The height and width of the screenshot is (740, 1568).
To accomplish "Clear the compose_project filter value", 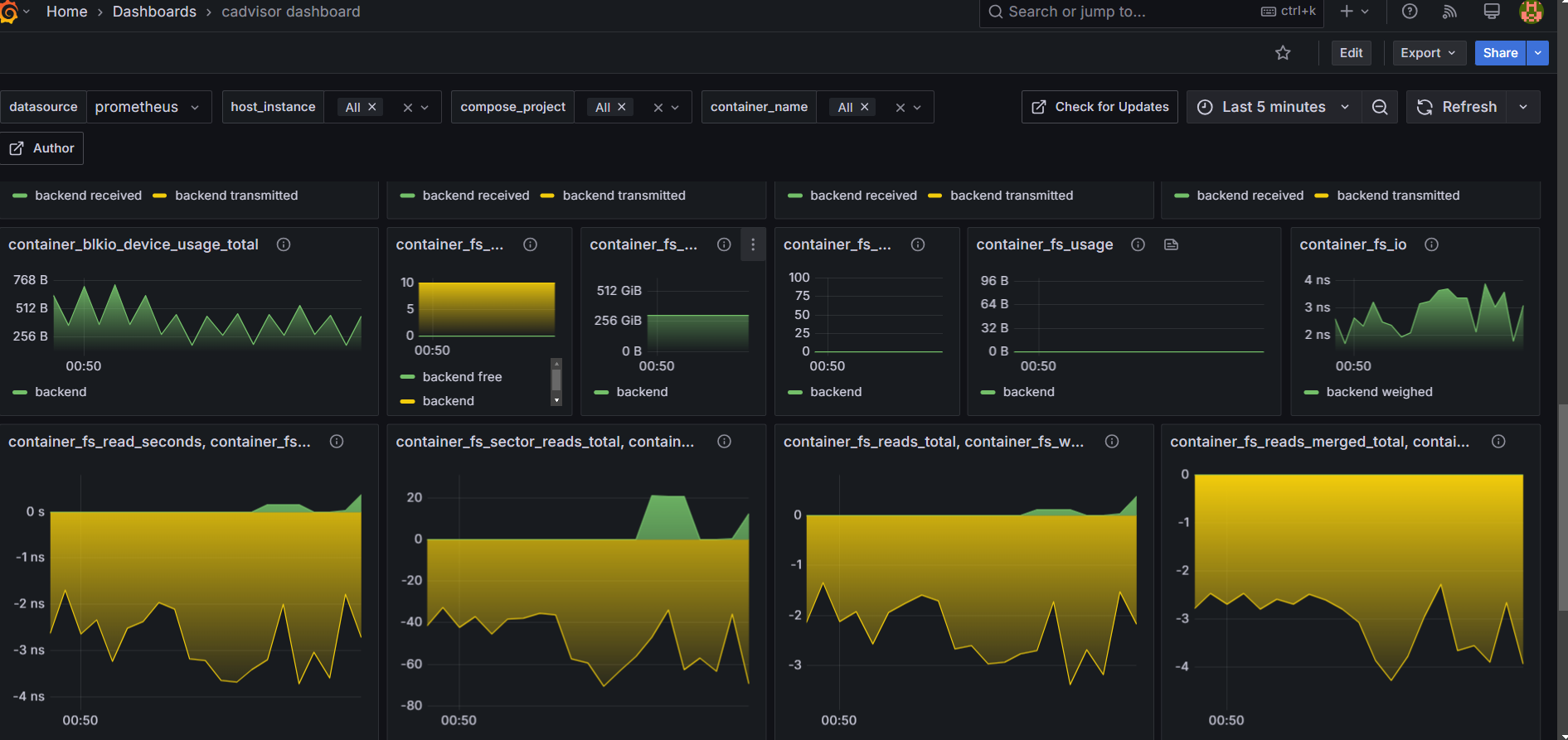I will [x=658, y=108].
